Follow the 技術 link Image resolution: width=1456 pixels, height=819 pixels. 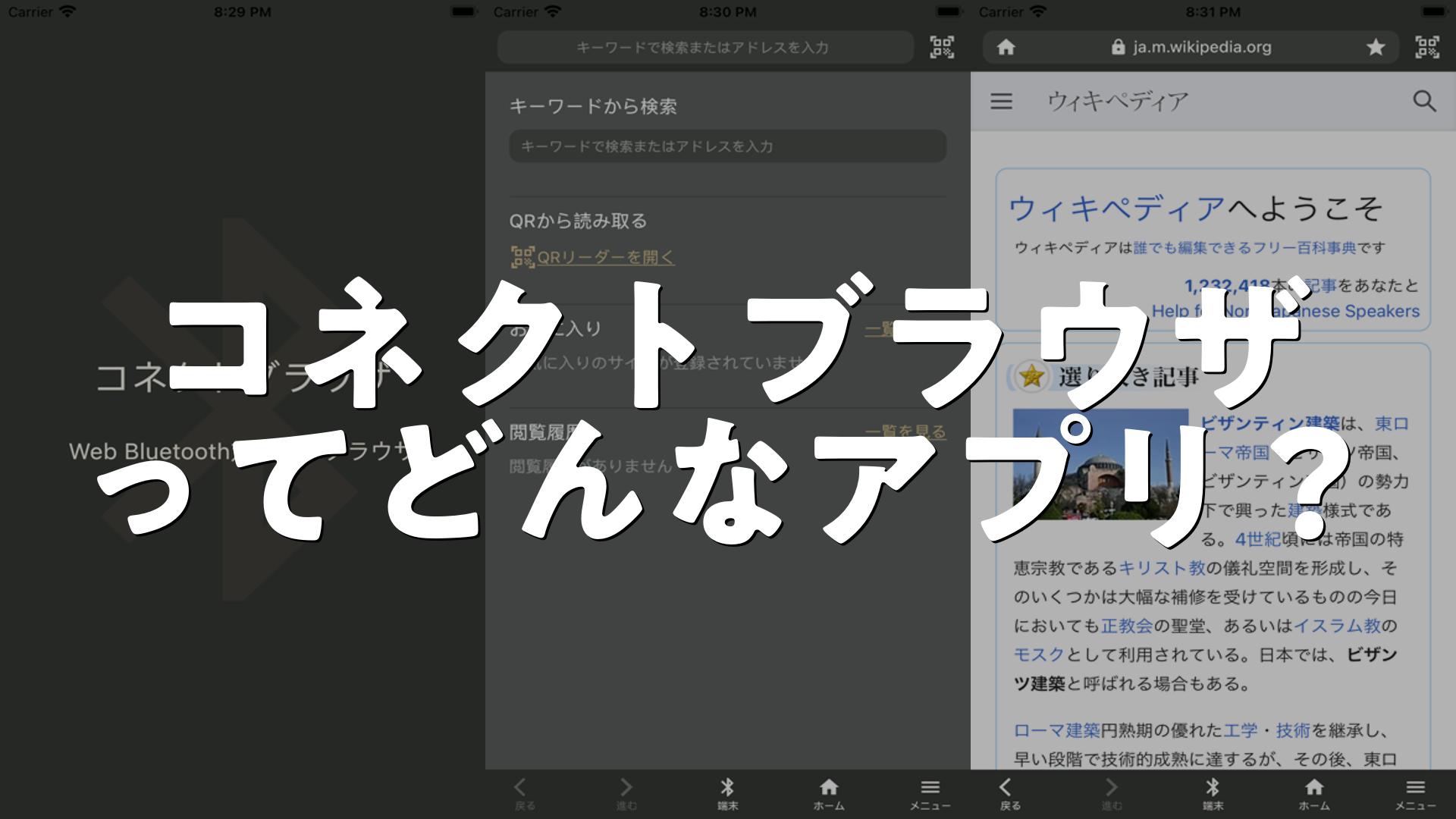pyautogui.click(x=1293, y=730)
